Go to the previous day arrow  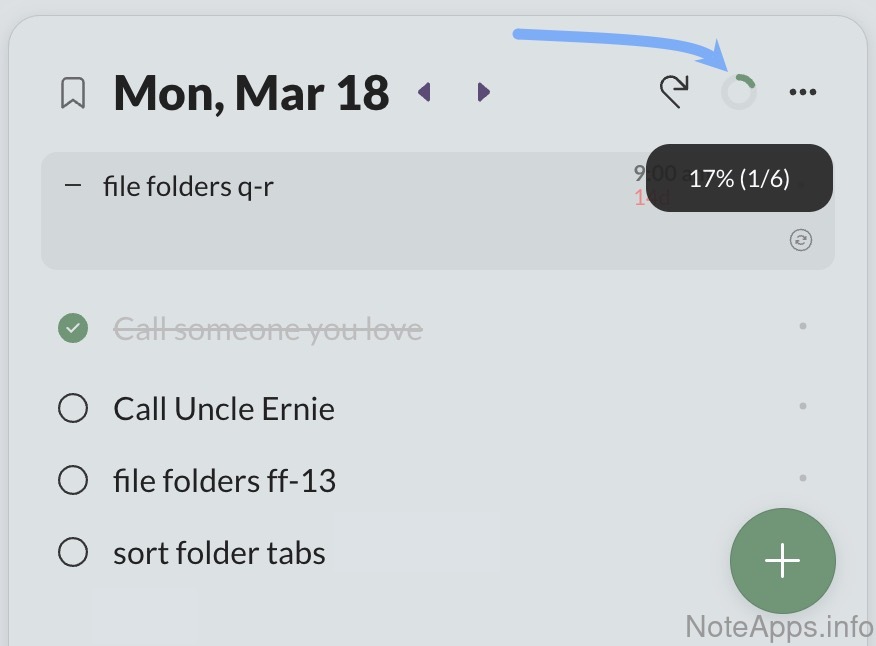pyautogui.click(x=424, y=93)
